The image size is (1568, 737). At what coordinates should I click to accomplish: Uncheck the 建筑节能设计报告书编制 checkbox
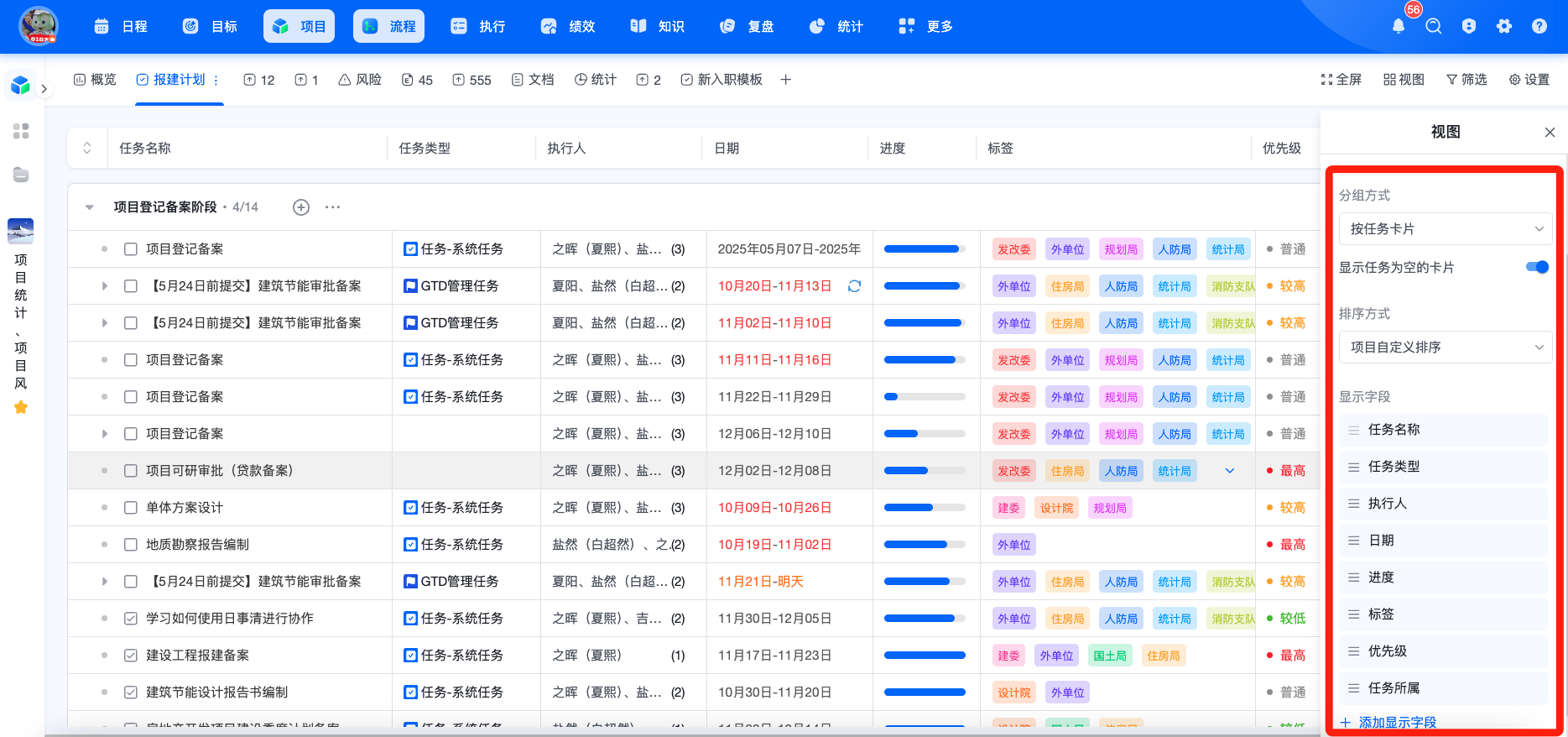pyautogui.click(x=131, y=693)
